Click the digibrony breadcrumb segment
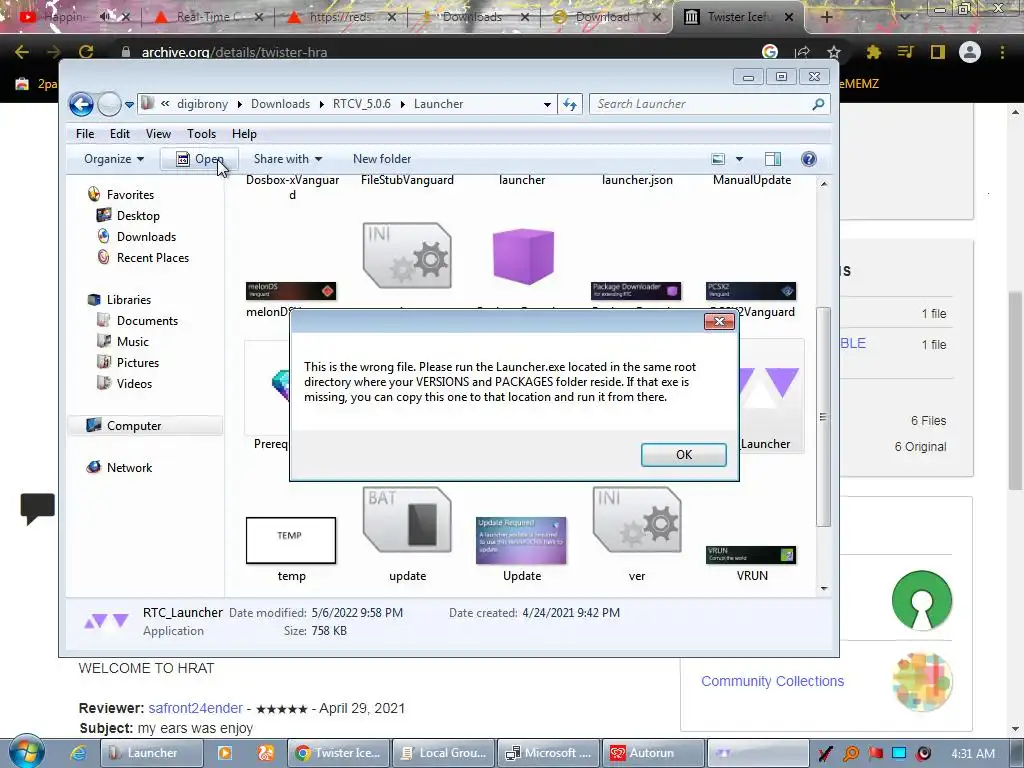Screen dimensions: 1024x768 click(x=202, y=104)
